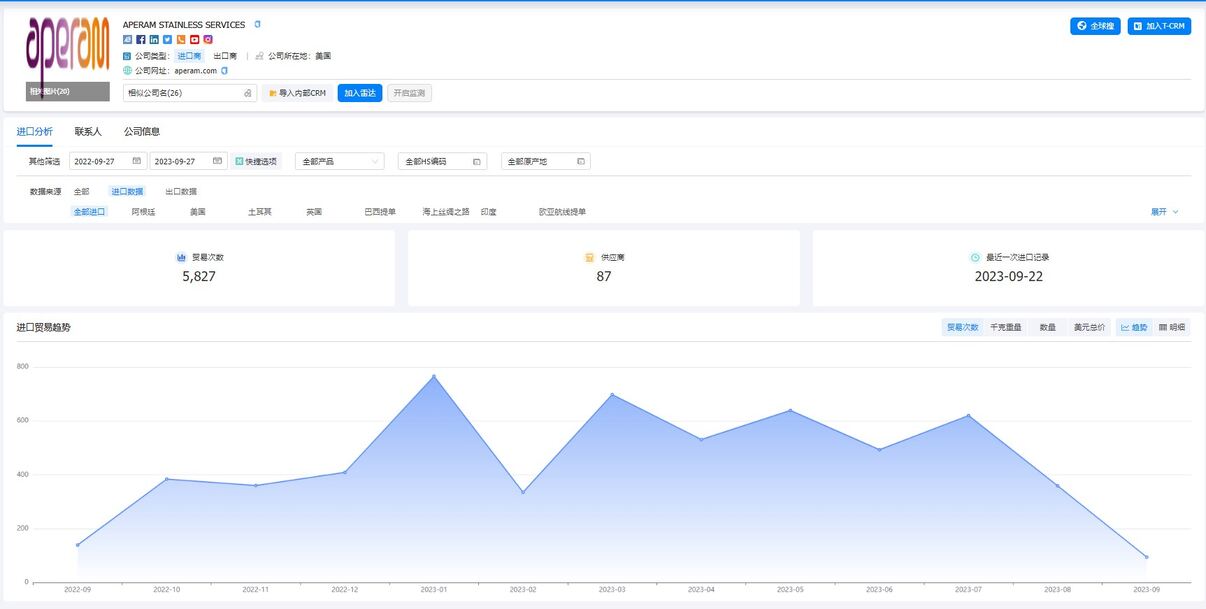This screenshot has height=609, width=1206.
Task: Click the Twitter social icon
Action: coord(168,40)
